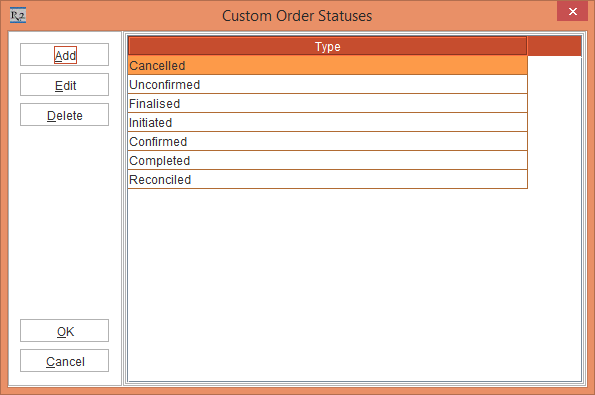
Task: Highlight the Initiated status row
Action: tap(327, 122)
